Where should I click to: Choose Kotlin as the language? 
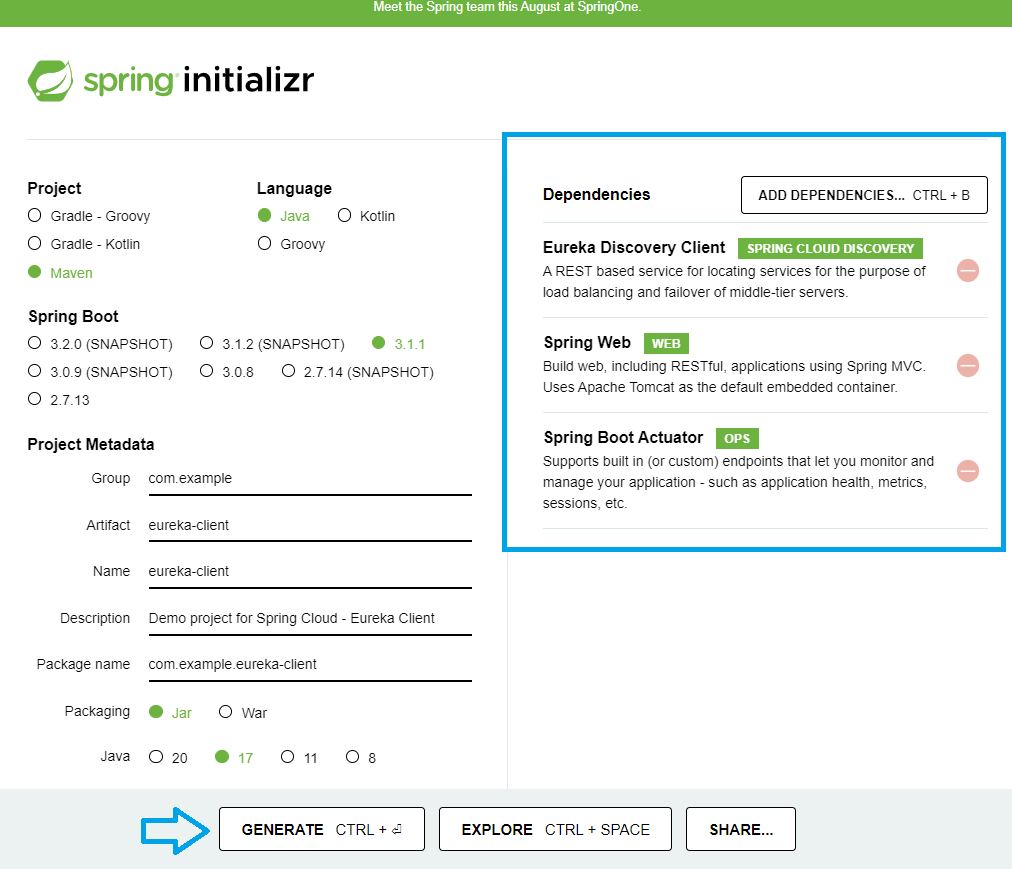tap(366, 216)
